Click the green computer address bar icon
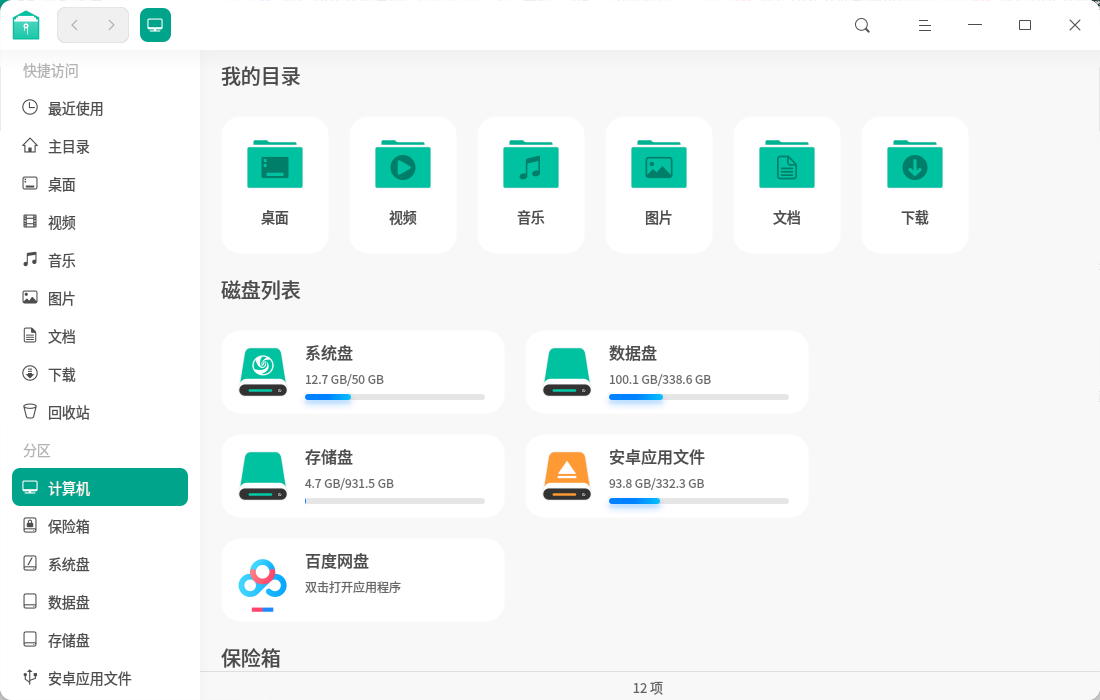1100x700 pixels. [155, 25]
